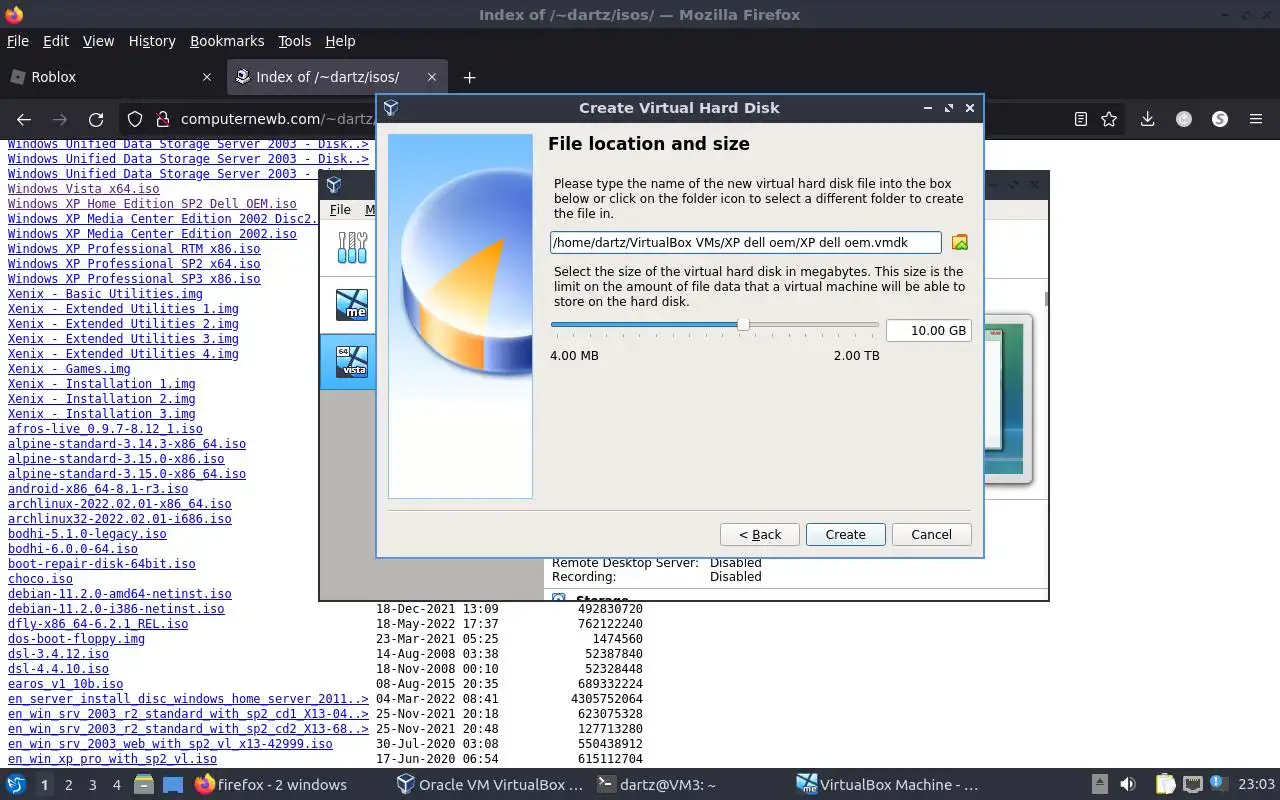
Task: Switch to workspace 4 in taskbar
Action: pyautogui.click(x=116, y=785)
